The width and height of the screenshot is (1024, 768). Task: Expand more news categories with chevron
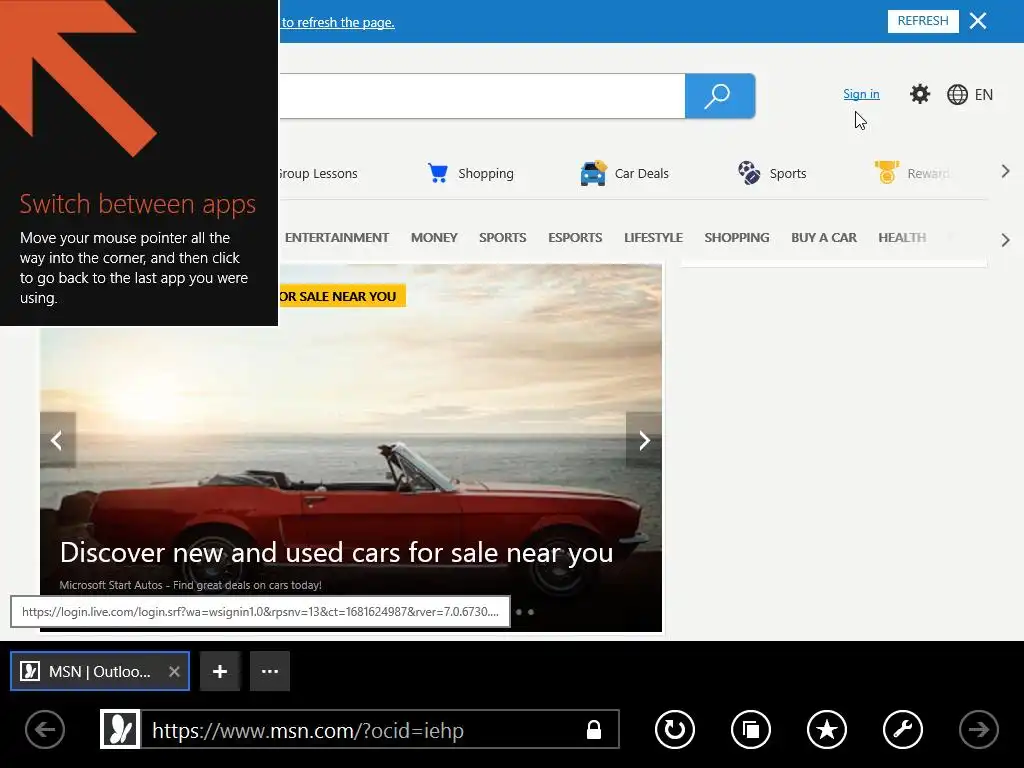point(1005,240)
